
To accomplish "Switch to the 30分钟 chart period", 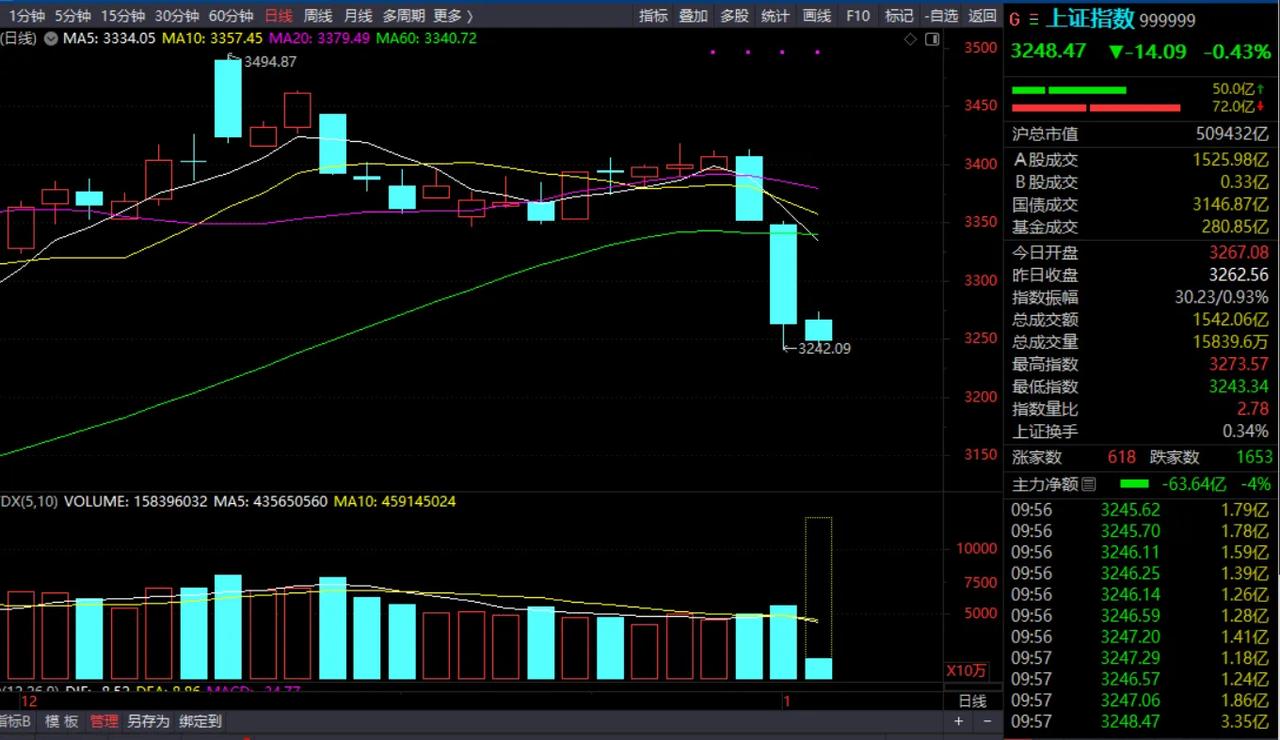I will (x=177, y=16).
